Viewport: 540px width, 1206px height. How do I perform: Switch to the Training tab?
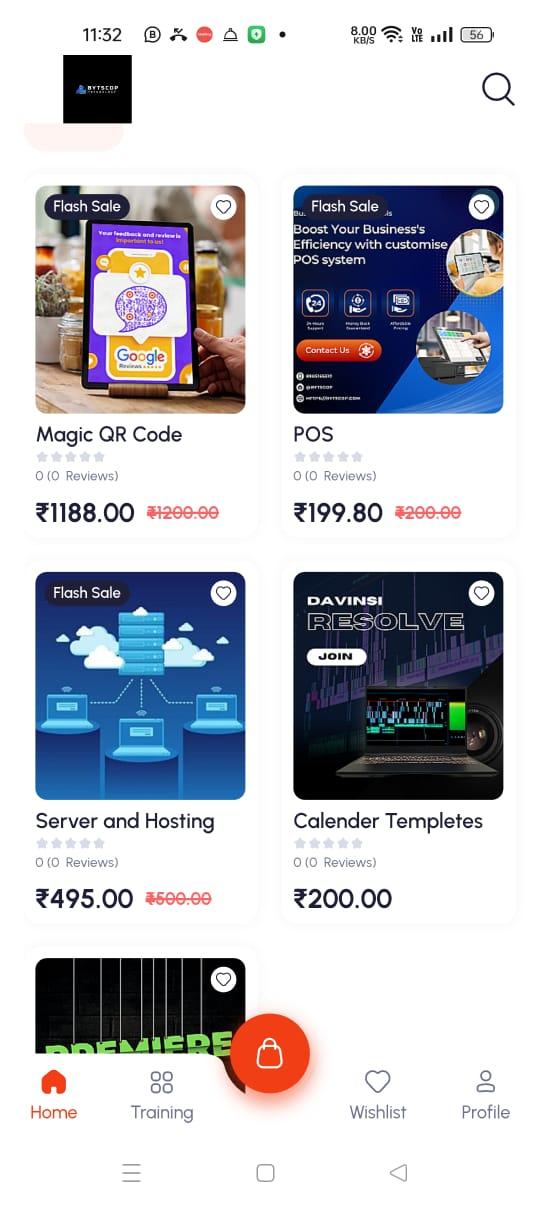point(162,1095)
